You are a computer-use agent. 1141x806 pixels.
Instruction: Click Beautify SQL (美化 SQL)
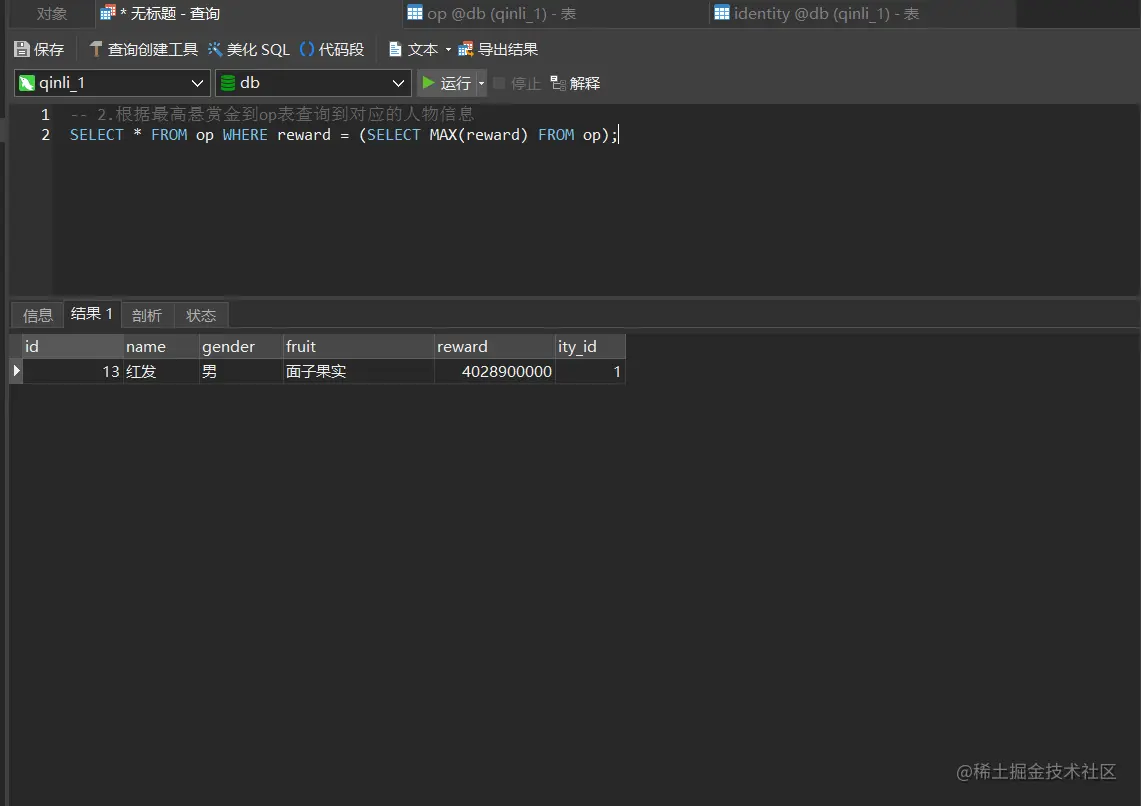pyautogui.click(x=249, y=49)
